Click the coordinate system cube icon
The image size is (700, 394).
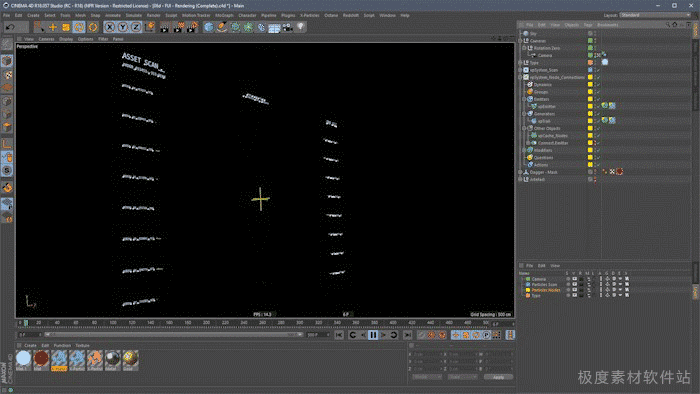149,27
